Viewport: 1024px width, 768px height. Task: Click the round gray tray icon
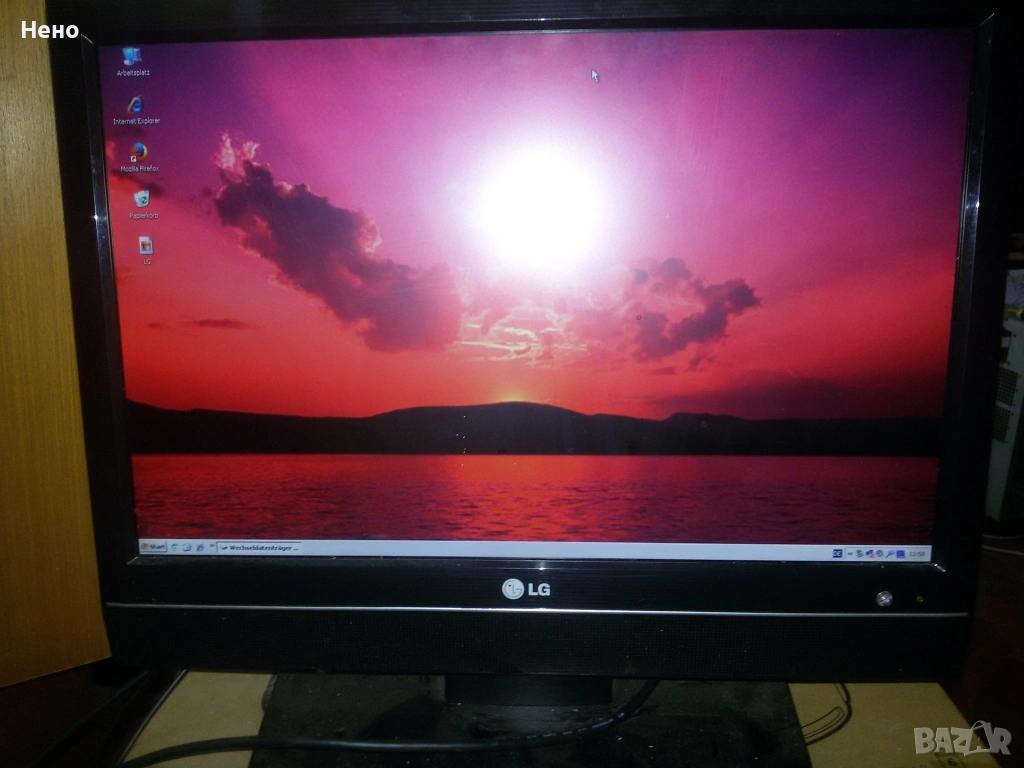pos(880,552)
